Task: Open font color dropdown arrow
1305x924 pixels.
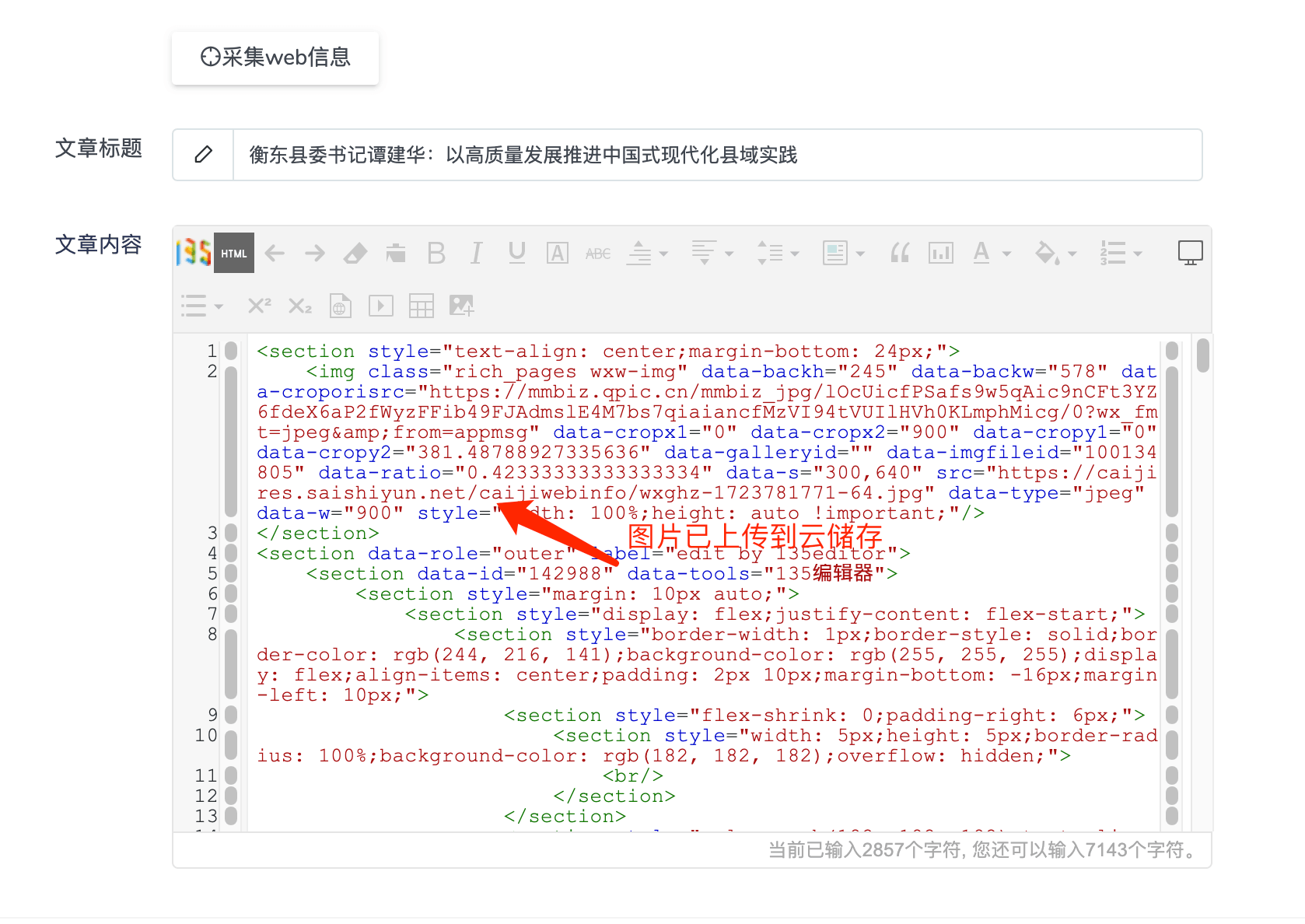Action: click(1006, 254)
